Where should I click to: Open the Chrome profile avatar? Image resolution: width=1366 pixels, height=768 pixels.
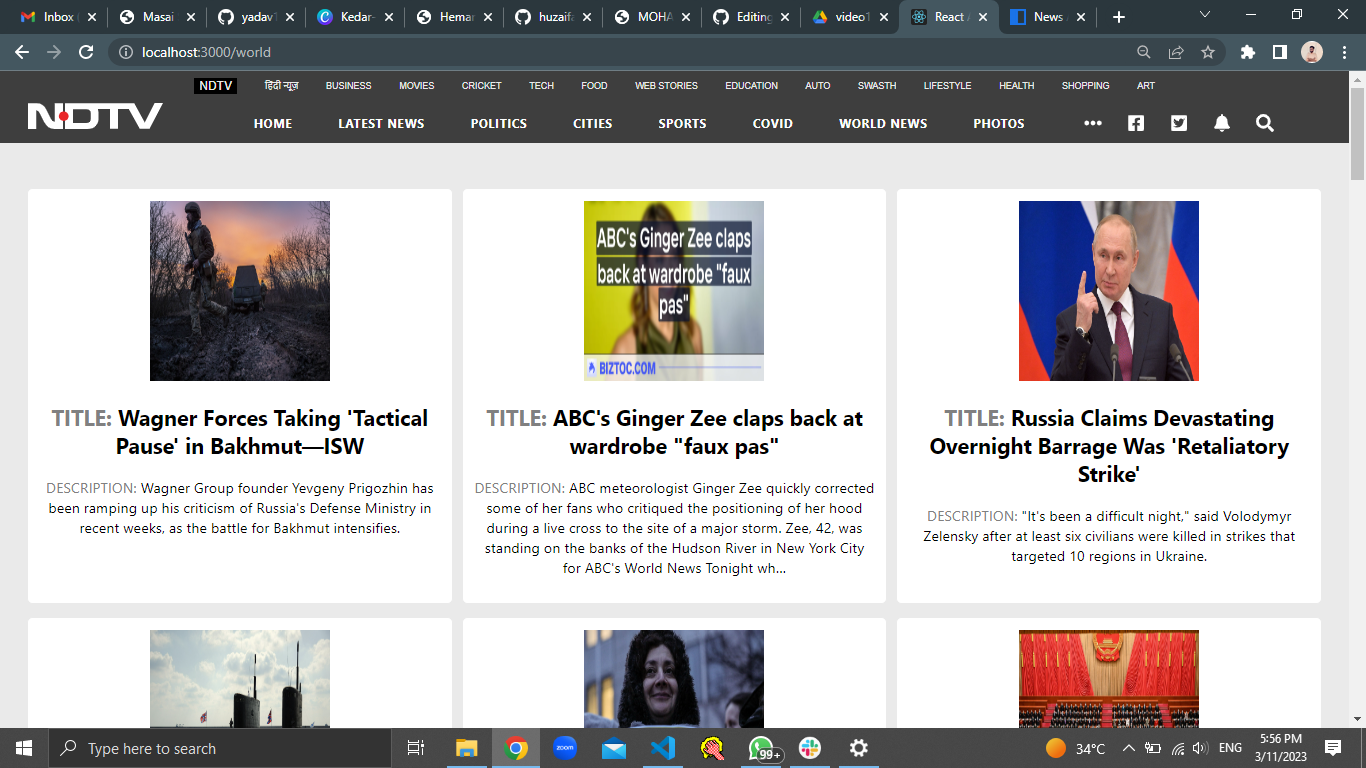click(x=1312, y=52)
